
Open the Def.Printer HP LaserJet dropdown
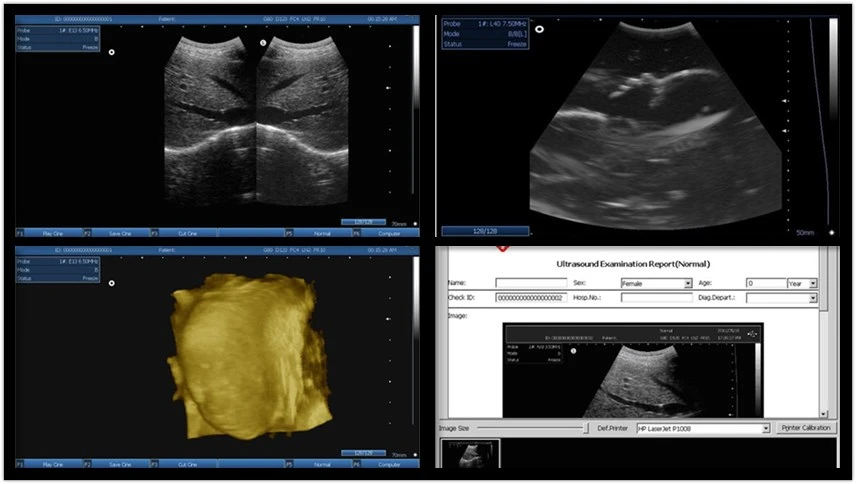pyautogui.click(x=765, y=428)
